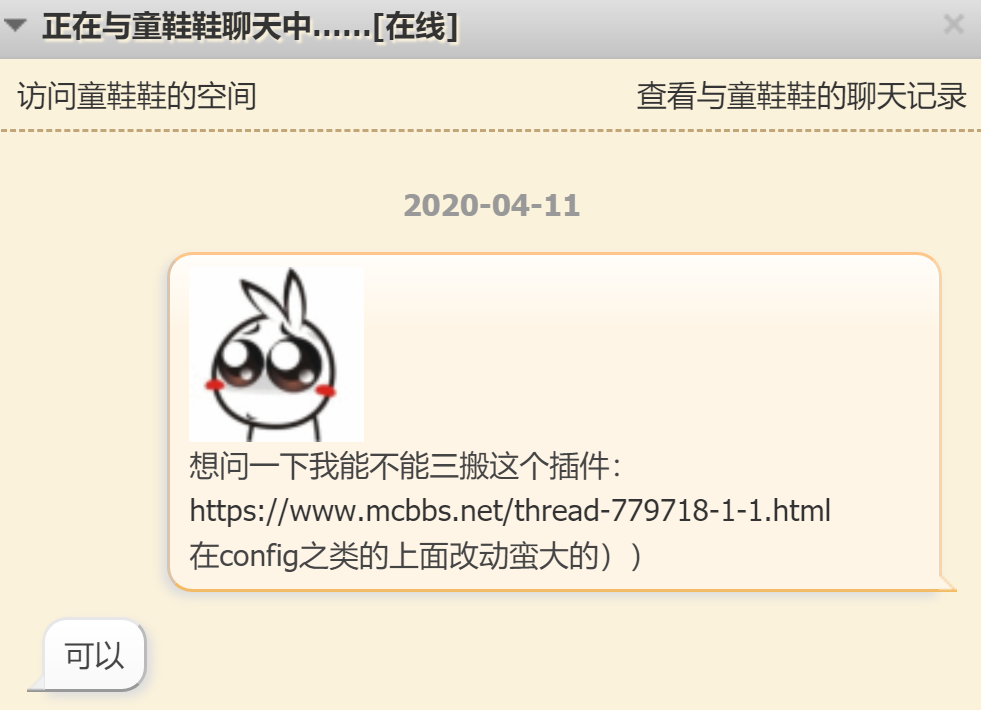
Task: Open the mcbbs.net thread-779718 URL
Action: 510,510
